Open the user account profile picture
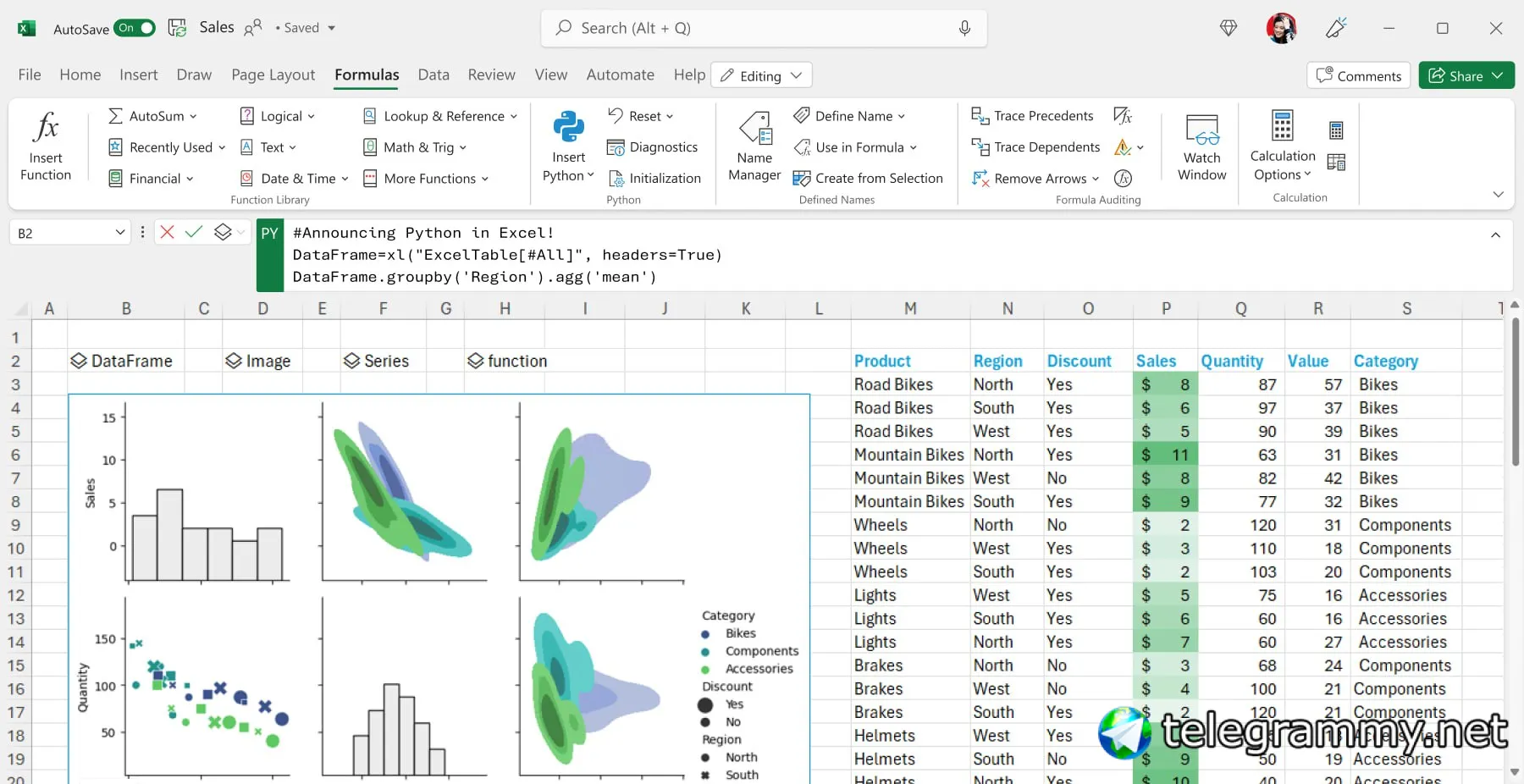The width and height of the screenshot is (1524, 784). (1281, 28)
